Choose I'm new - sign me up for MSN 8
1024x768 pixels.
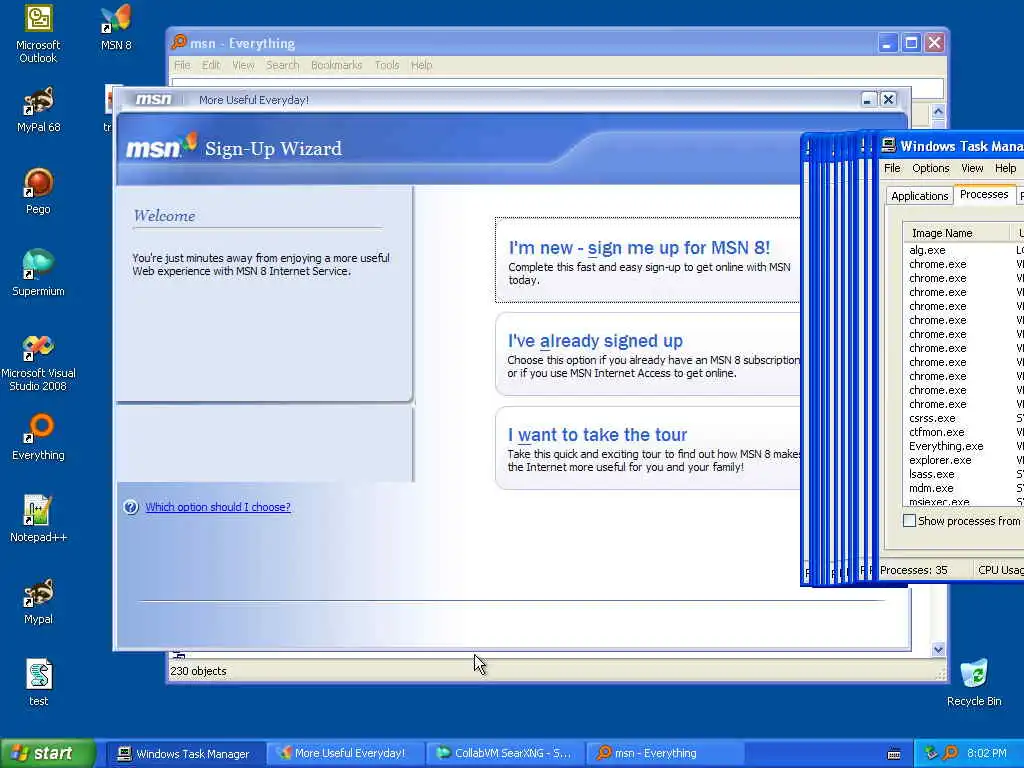click(x=648, y=260)
